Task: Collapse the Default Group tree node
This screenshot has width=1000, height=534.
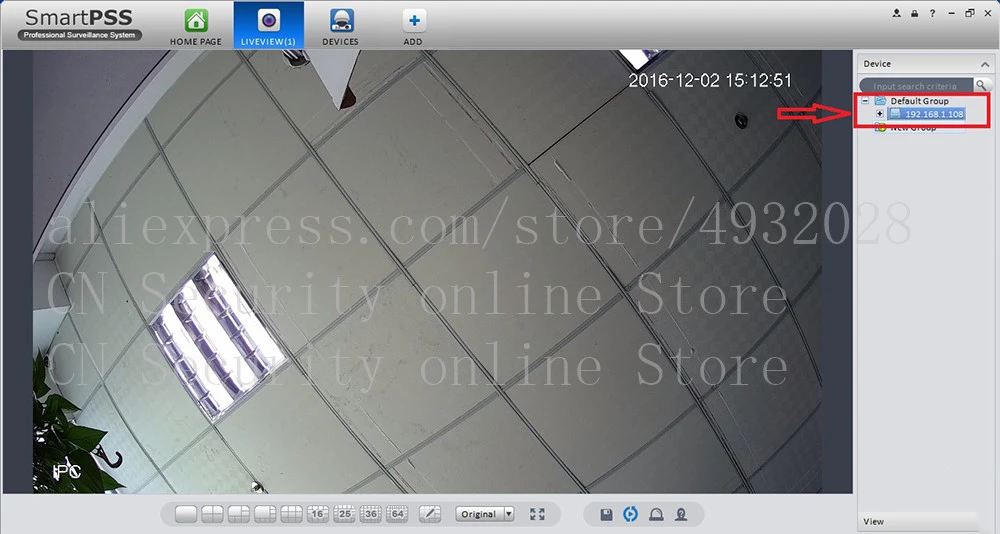Action: (x=865, y=101)
